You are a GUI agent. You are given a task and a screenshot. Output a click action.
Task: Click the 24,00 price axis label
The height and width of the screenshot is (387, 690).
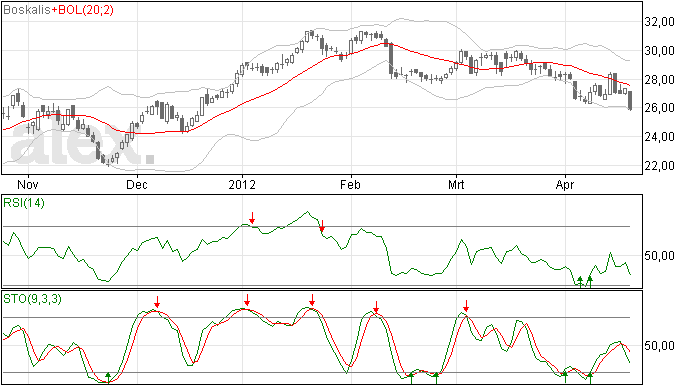660,137
